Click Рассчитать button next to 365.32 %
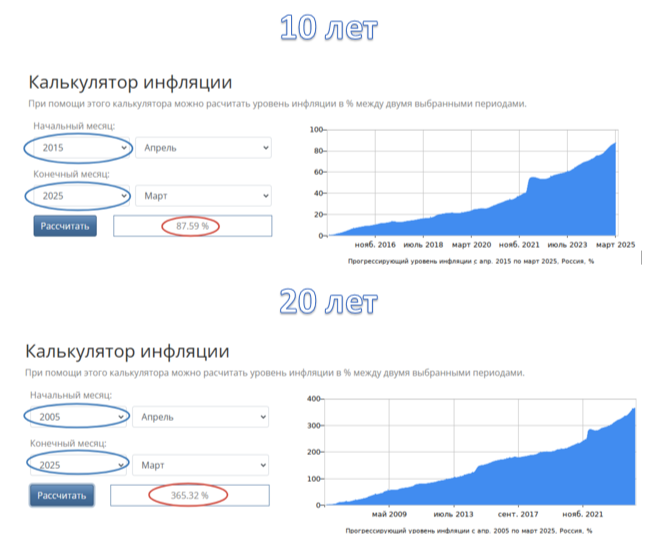Screen dimensions: 647x556 coord(62,495)
